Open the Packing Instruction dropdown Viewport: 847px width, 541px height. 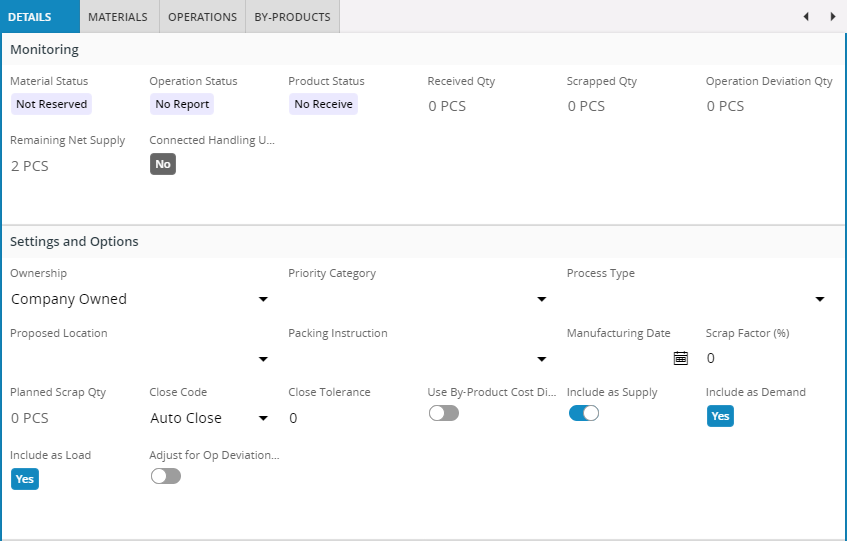tap(541, 359)
